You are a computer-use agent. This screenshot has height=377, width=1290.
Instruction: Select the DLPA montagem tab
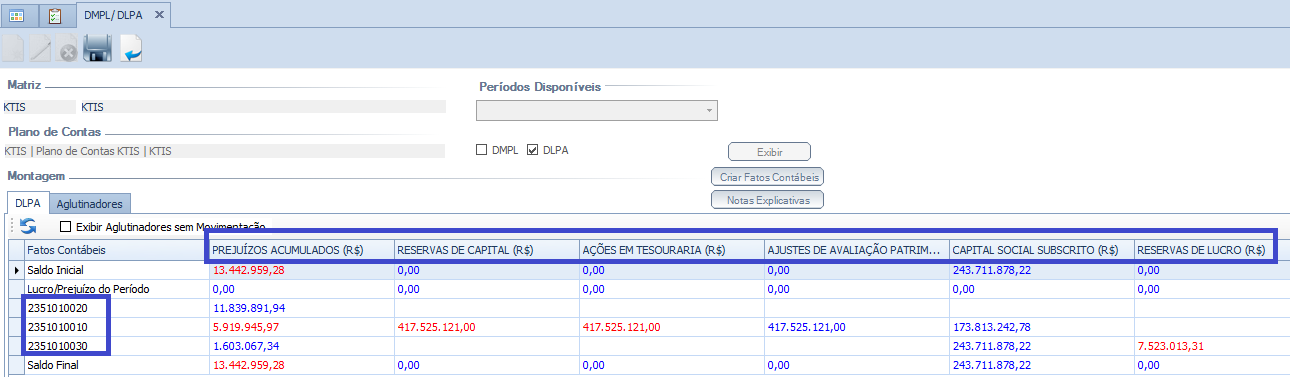tap(28, 203)
